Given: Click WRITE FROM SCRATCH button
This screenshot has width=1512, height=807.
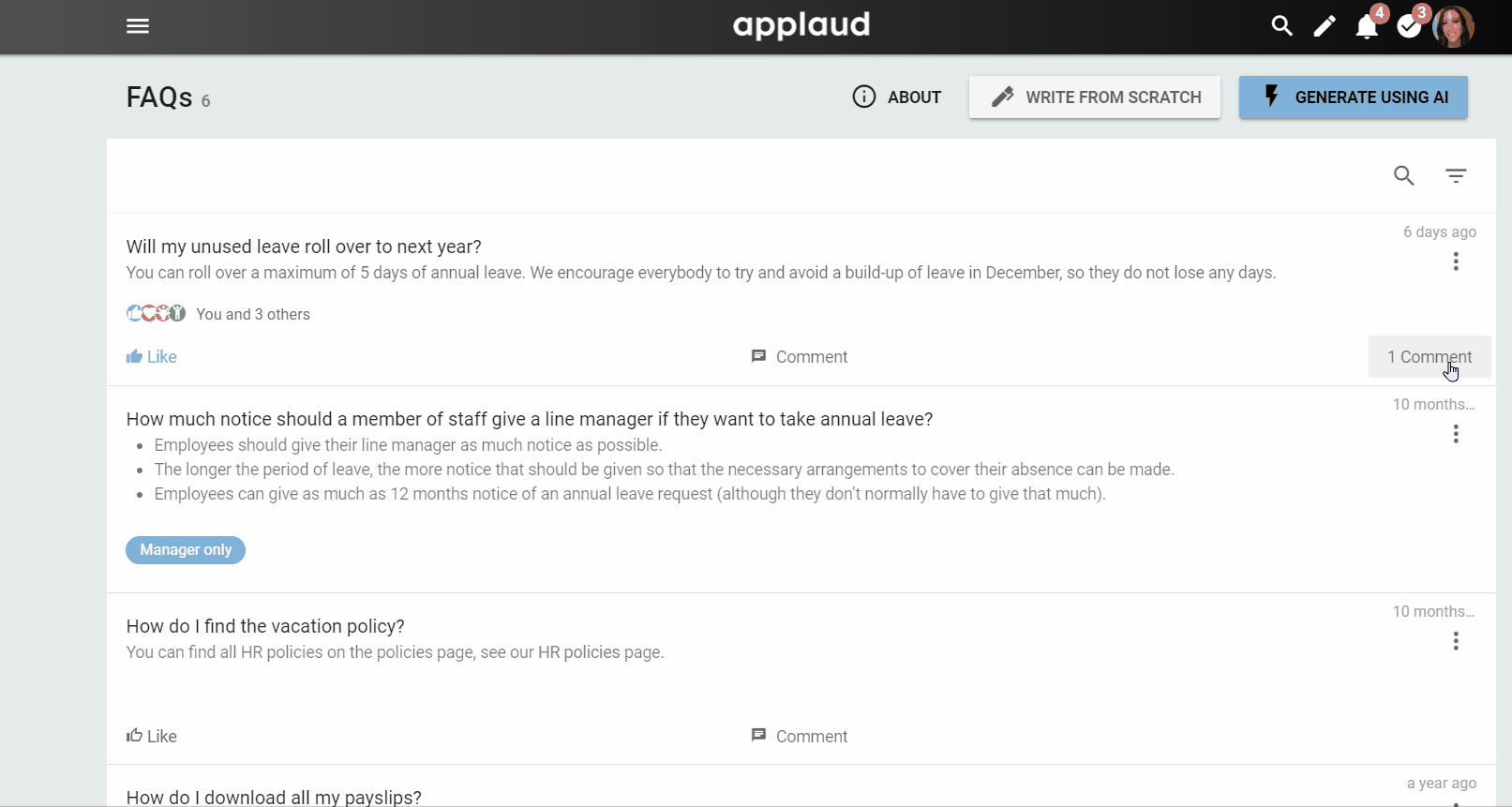Looking at the screenshot, I should [1095, 97].
